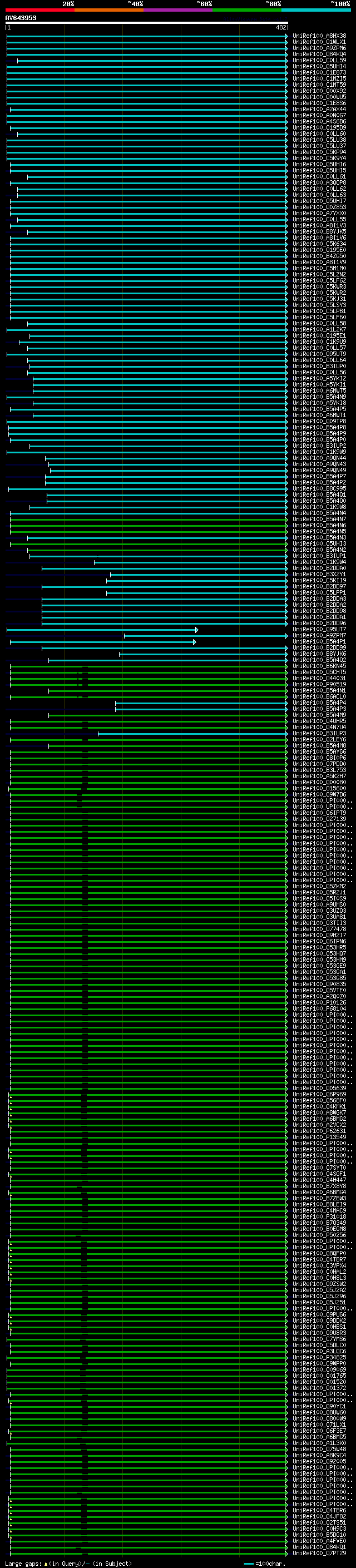
Task: Select hit label UniRef100_Q8I0P6
Action: pos(319,758)
